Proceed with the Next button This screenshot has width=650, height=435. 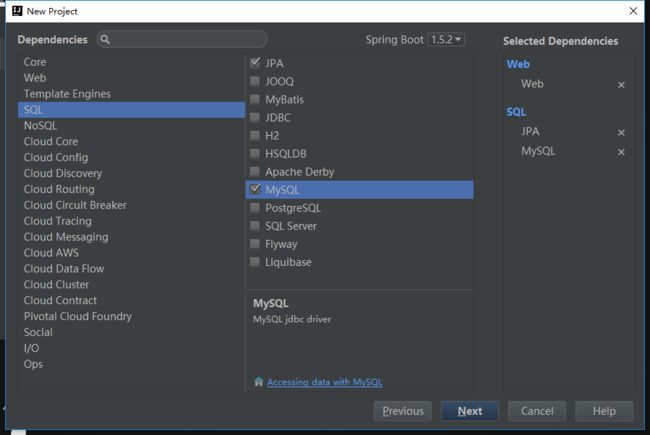tap(470, 411)
